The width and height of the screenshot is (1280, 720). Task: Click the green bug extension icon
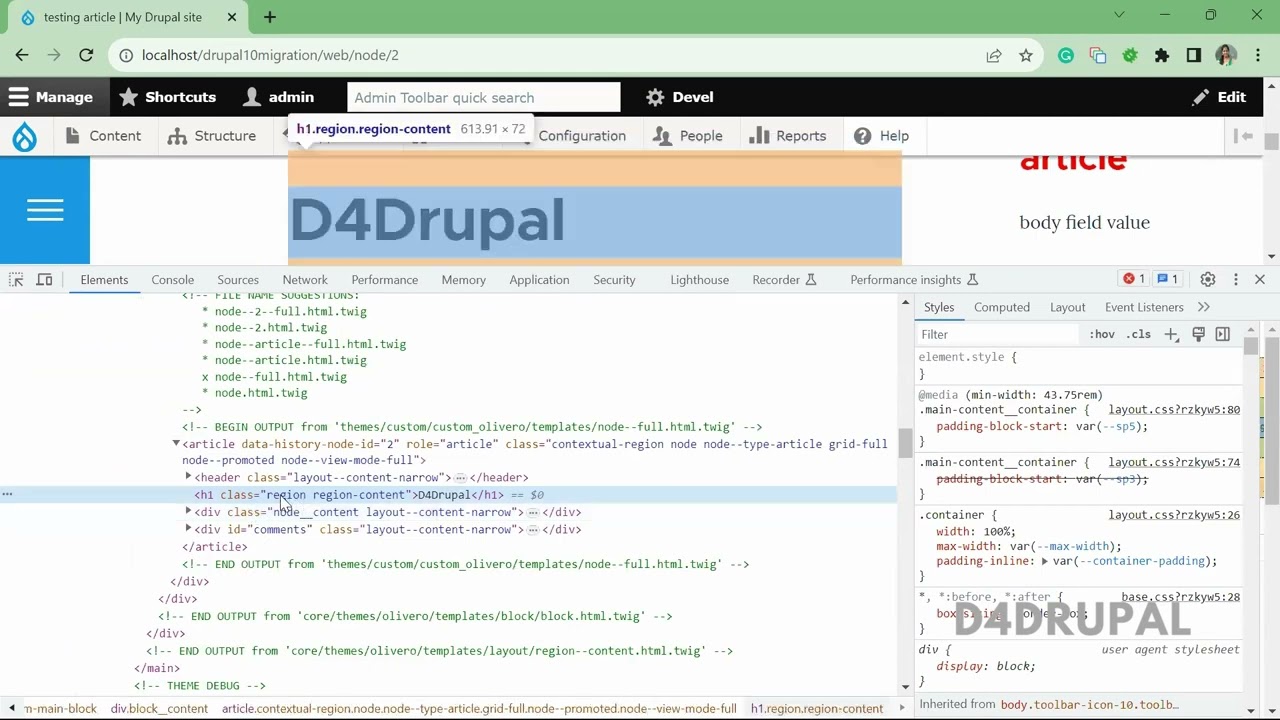tap(1130, 56)
